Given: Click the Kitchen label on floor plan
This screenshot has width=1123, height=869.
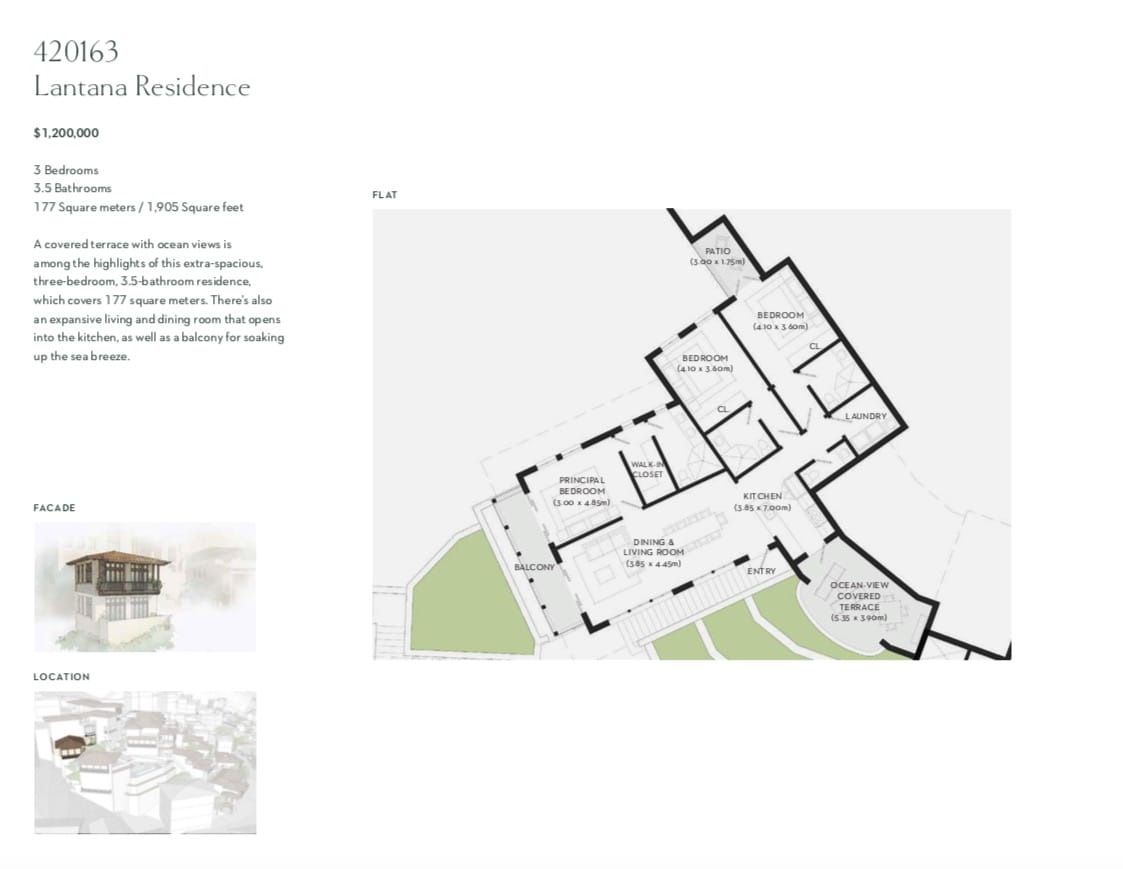Looking at the screenshot, I should click(762, 496).
